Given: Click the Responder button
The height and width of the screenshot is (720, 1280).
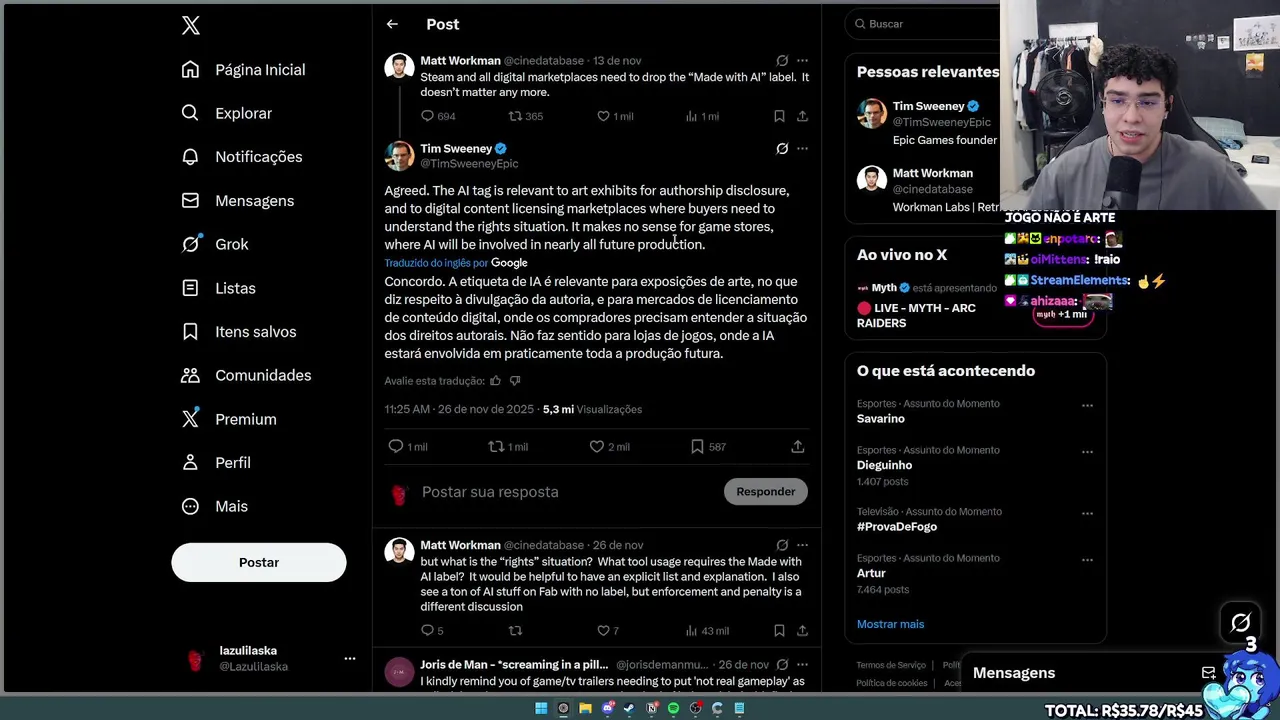Looking at the screenshot, I should [x=766, y=492].
